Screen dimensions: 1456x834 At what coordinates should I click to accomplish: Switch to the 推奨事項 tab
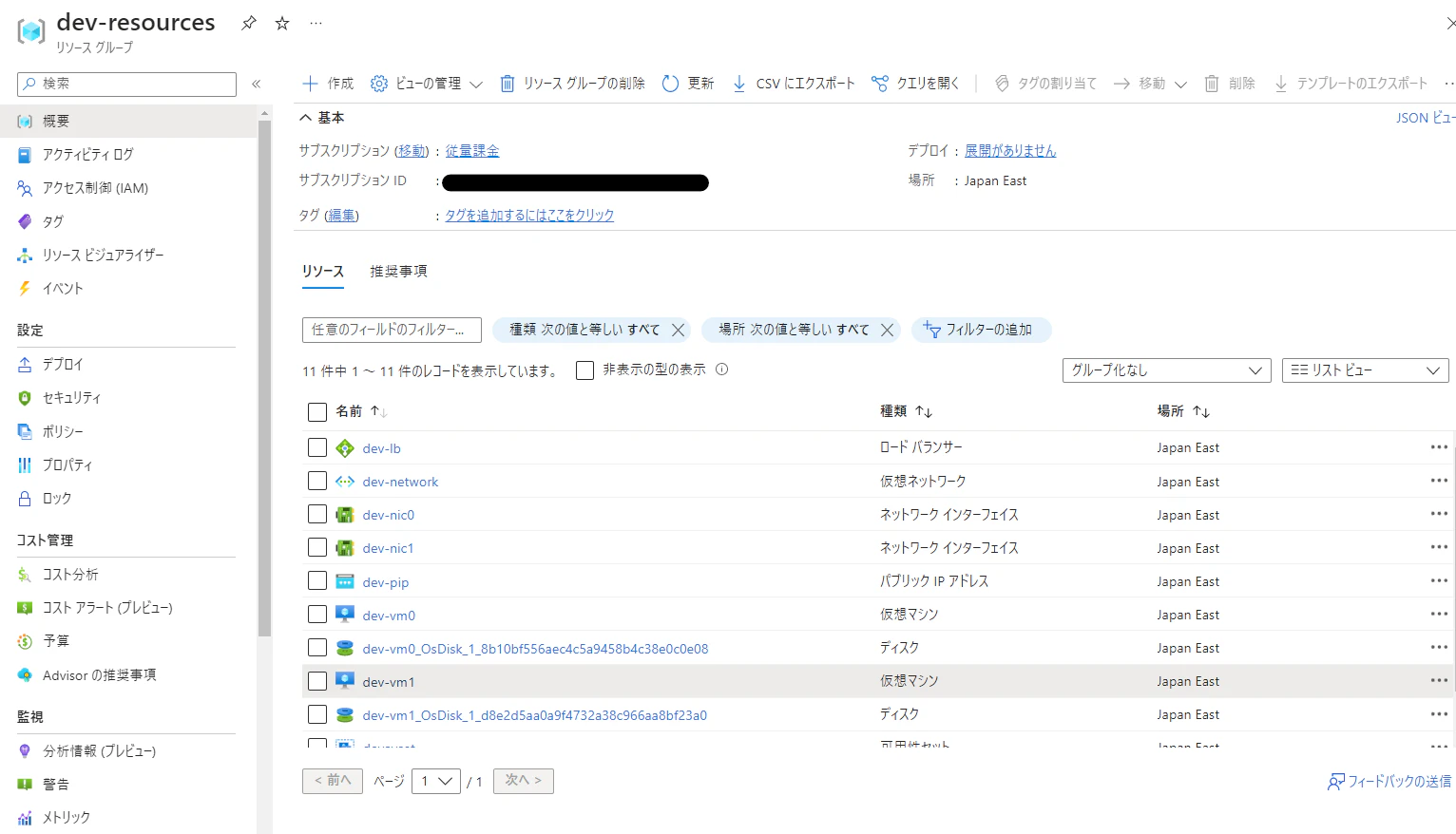coord(399,272)
